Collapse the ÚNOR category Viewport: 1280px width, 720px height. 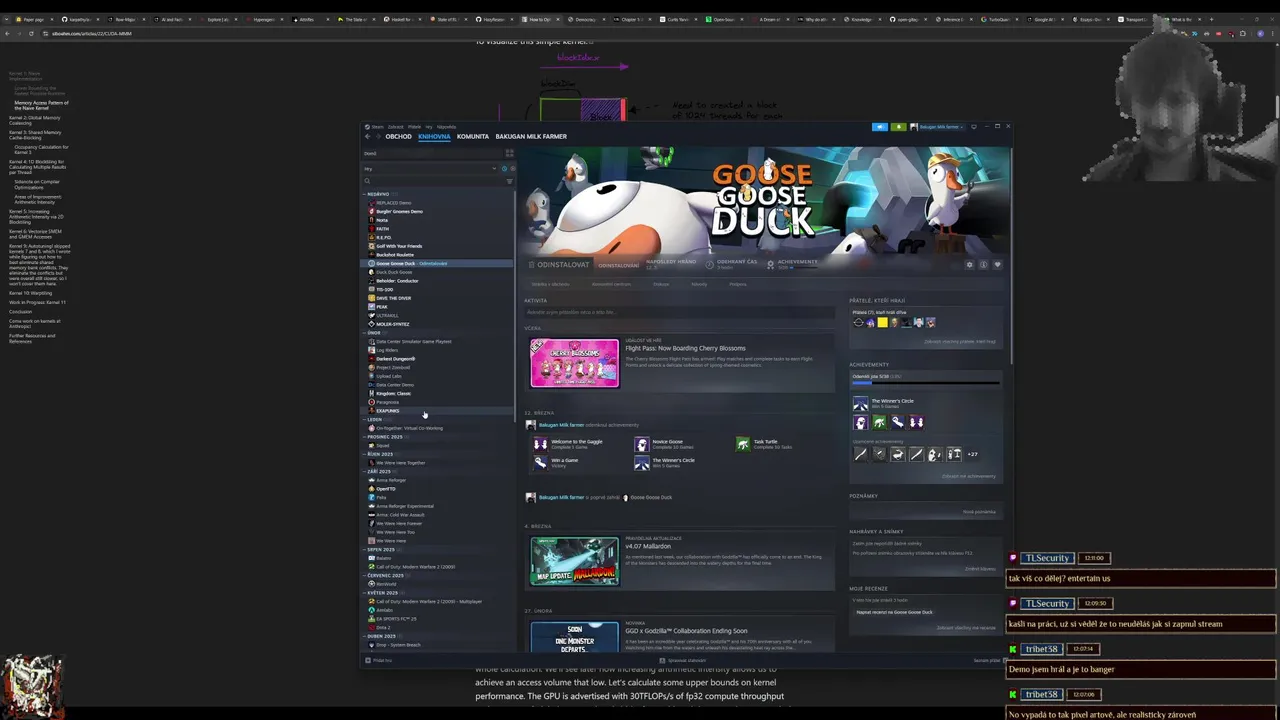pos(365,333)
